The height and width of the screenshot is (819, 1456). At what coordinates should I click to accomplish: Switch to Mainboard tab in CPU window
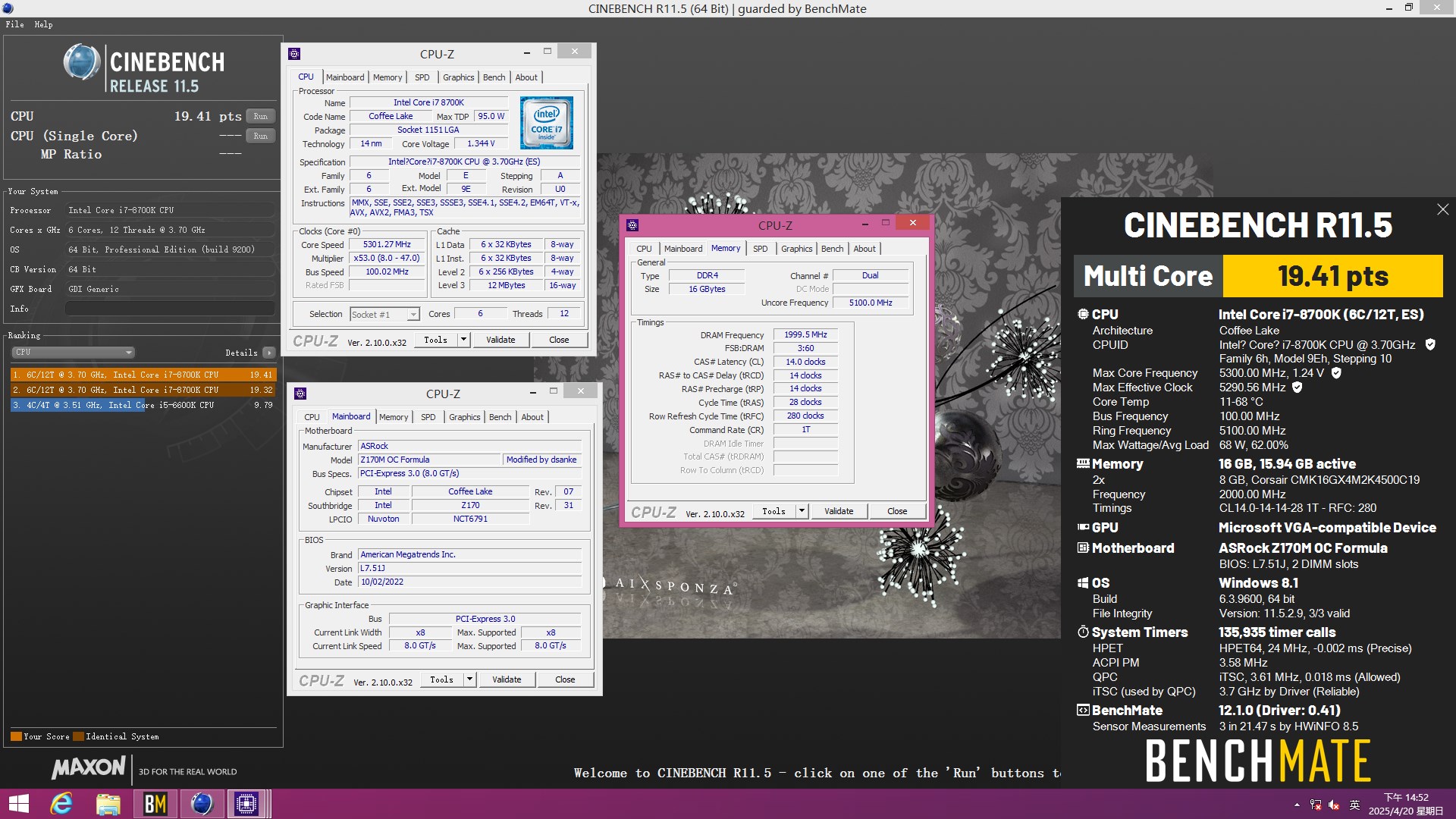coord(345,77)
